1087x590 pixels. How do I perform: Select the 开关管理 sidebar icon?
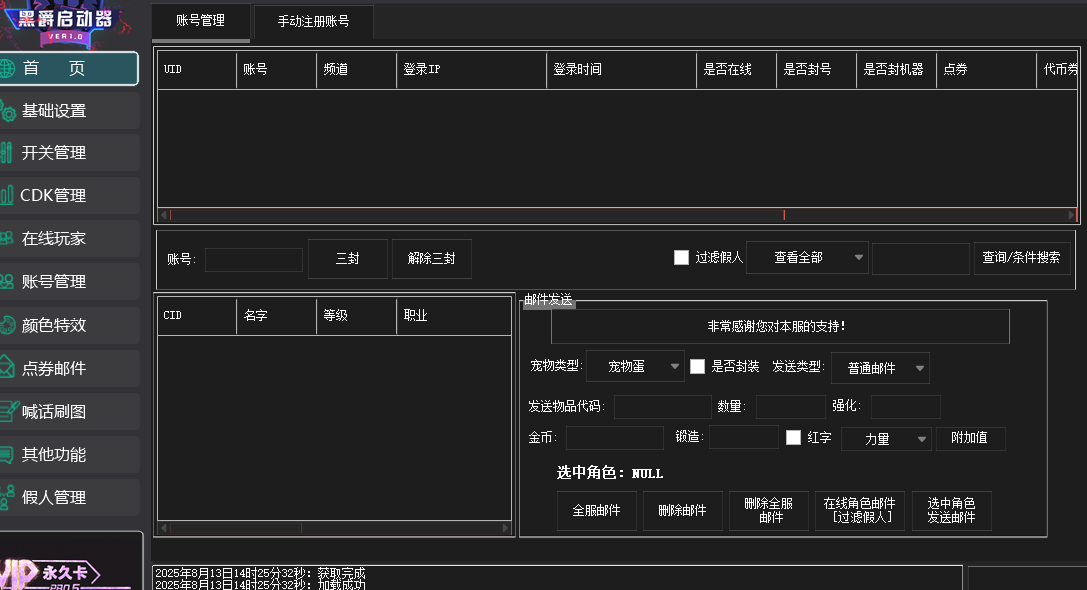(8, 153)
